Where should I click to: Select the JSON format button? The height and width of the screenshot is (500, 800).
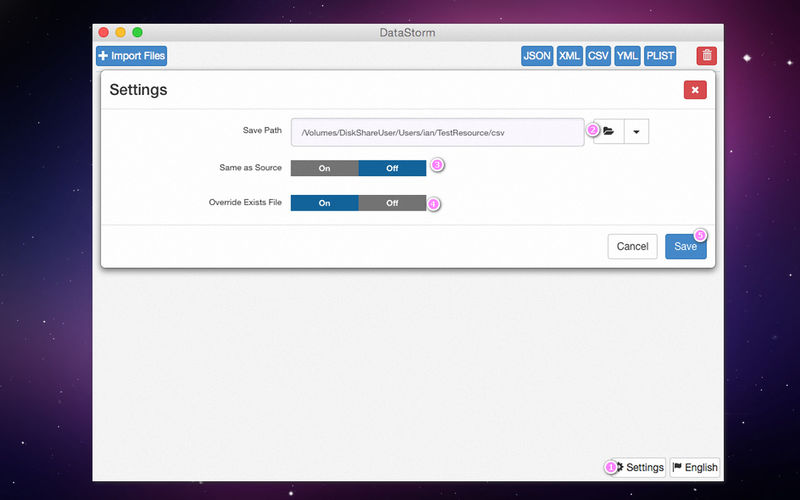537,56
